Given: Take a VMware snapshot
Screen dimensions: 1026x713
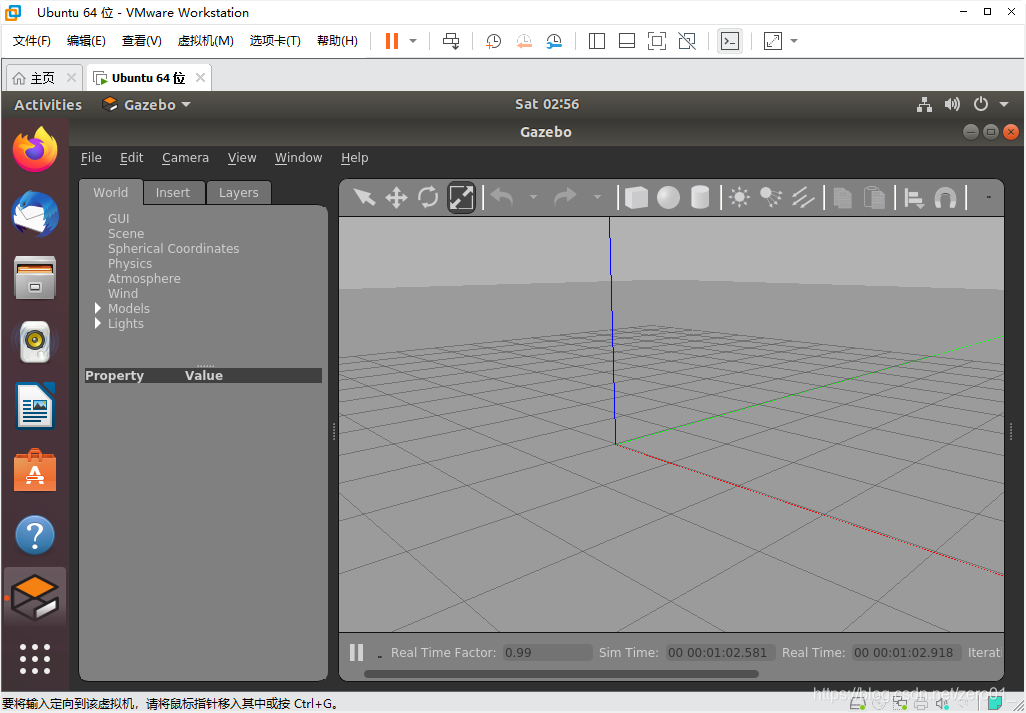Looking at the screenshot, I should point(493,41).
